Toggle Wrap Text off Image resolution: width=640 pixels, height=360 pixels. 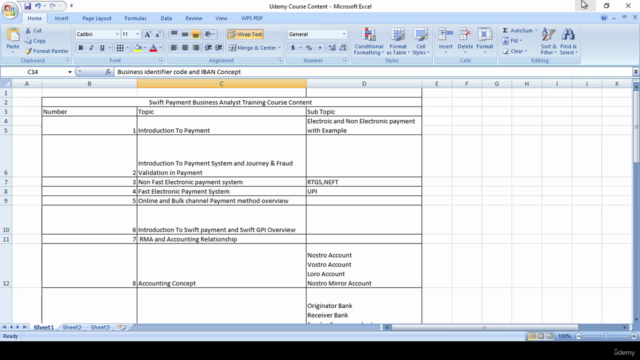(245, 34)
